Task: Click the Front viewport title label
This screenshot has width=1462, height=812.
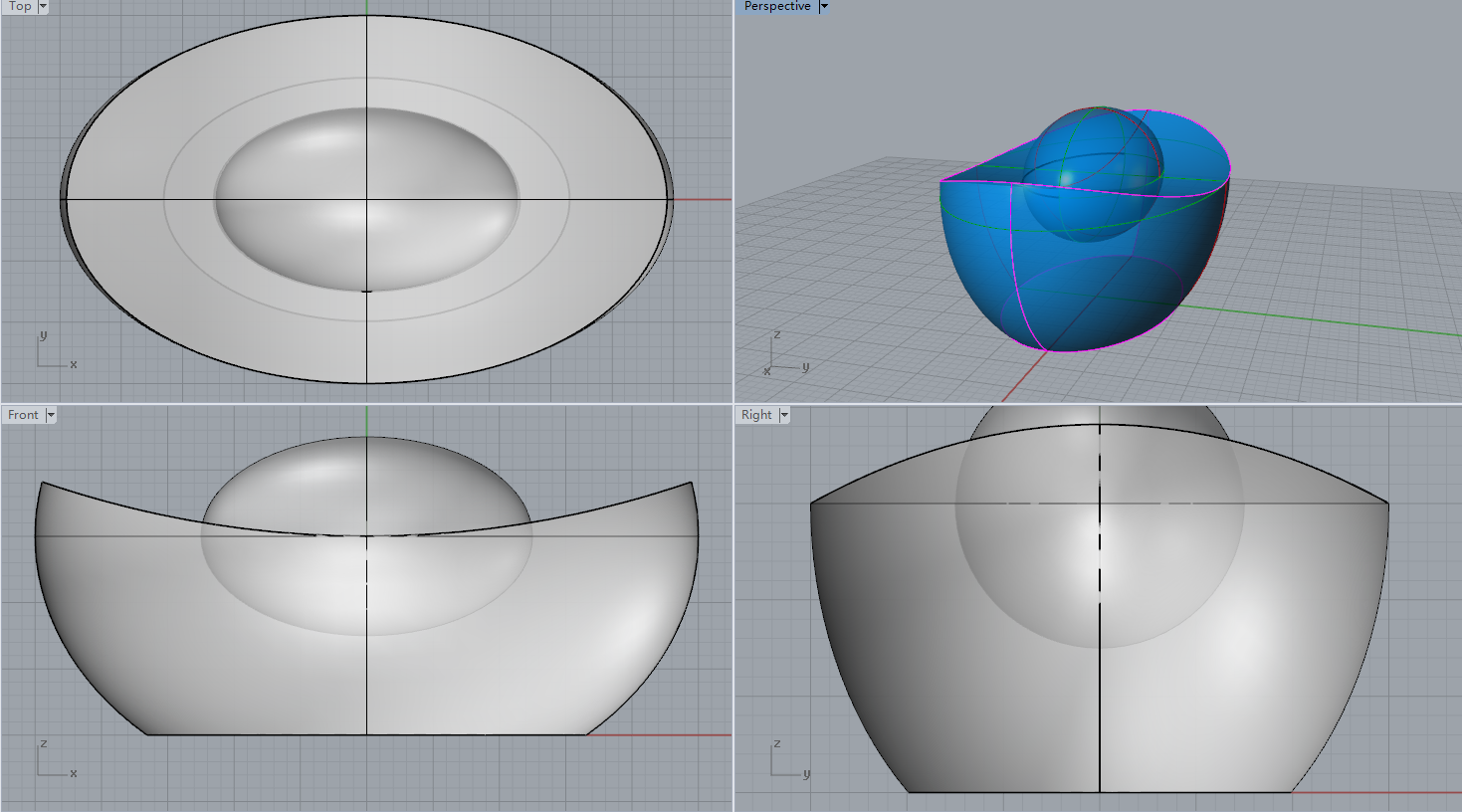Action: tap(23, 415)
